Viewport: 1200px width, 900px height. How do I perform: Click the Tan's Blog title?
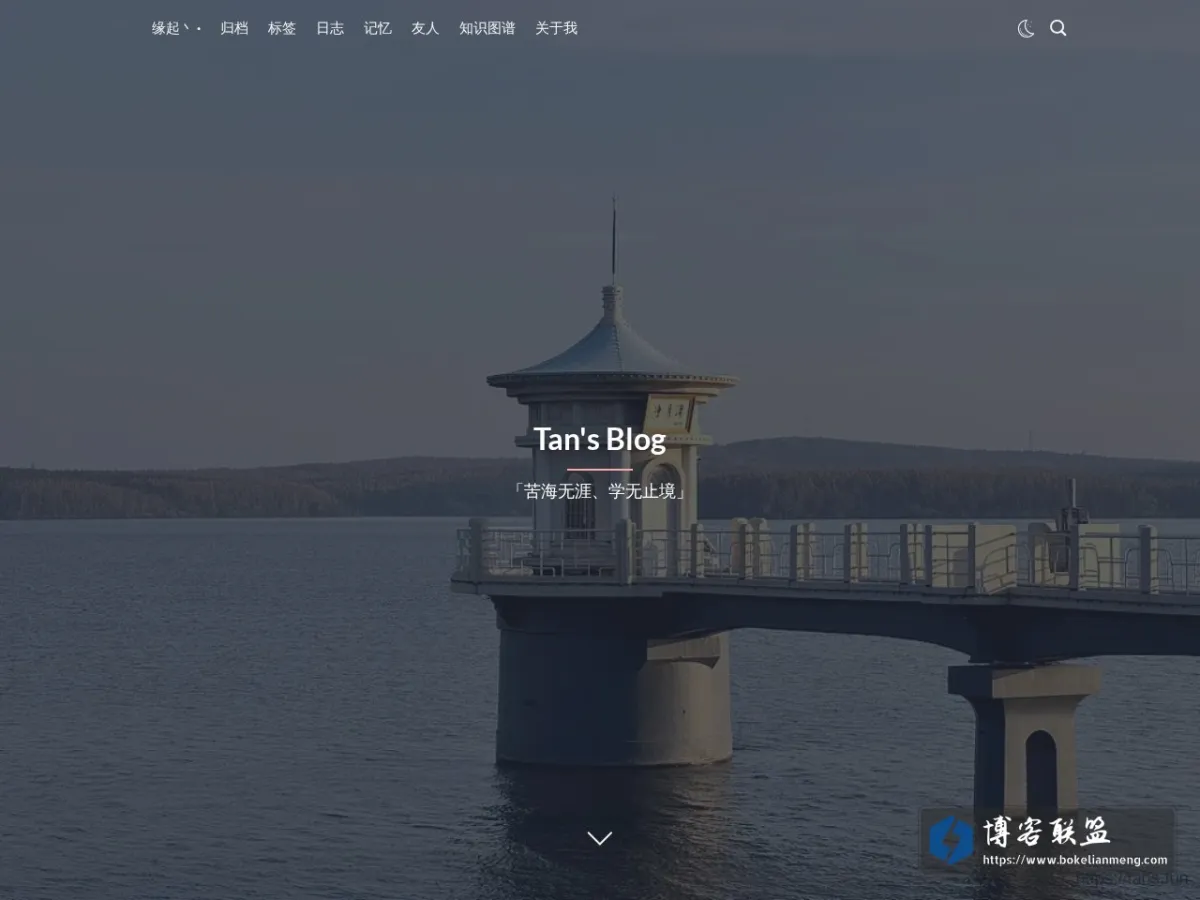coord(600,439)
